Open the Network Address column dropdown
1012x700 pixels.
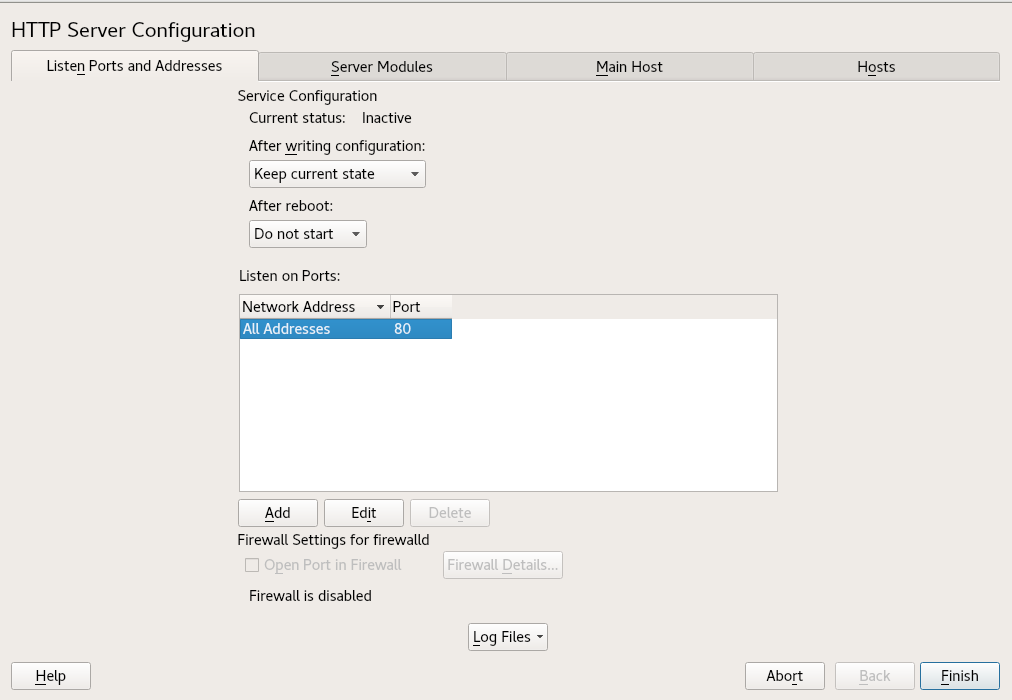pyautogui.click(x=381, y=306)
